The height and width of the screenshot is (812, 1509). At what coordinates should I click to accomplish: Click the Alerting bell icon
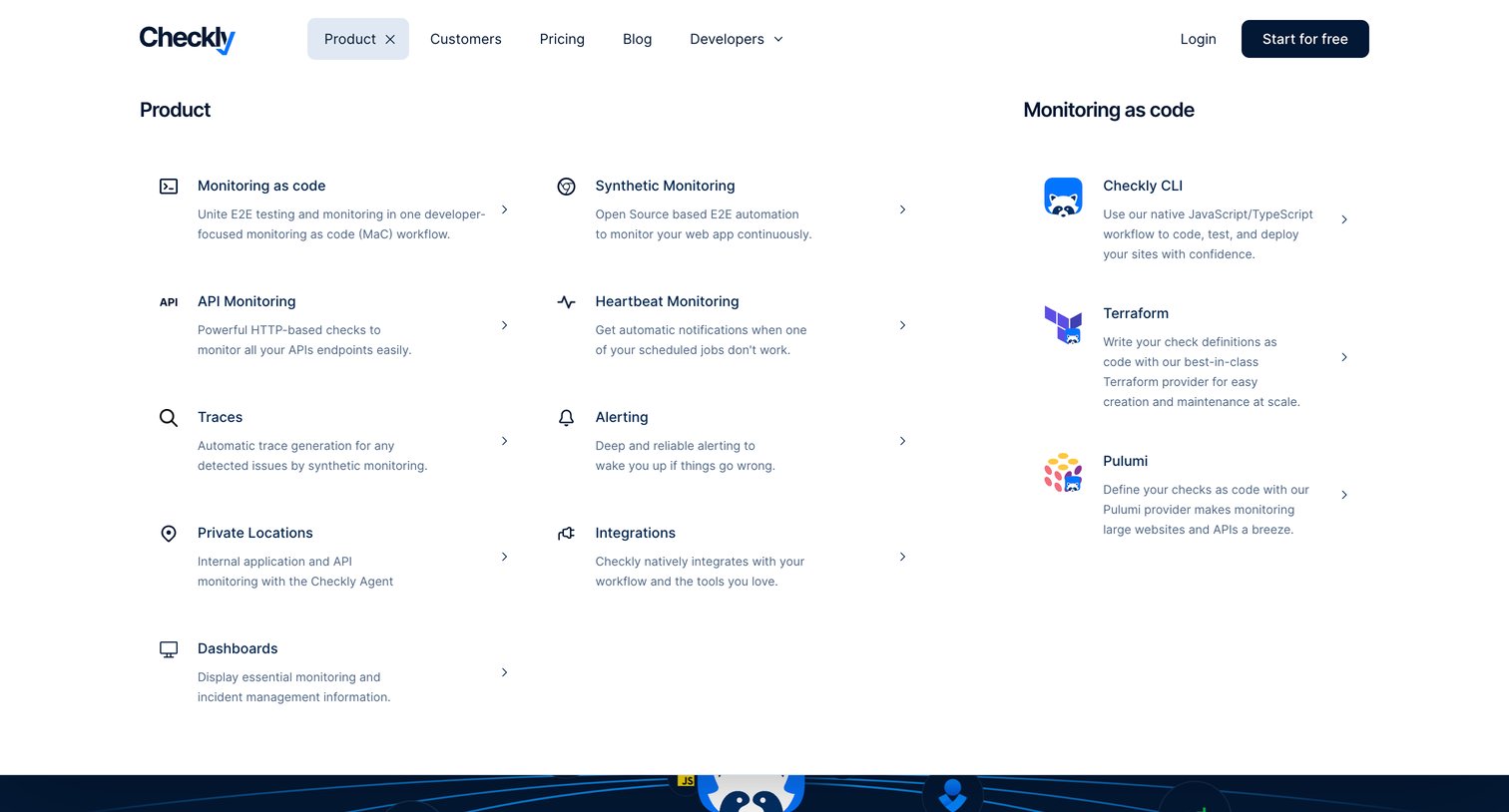(566, 418)
